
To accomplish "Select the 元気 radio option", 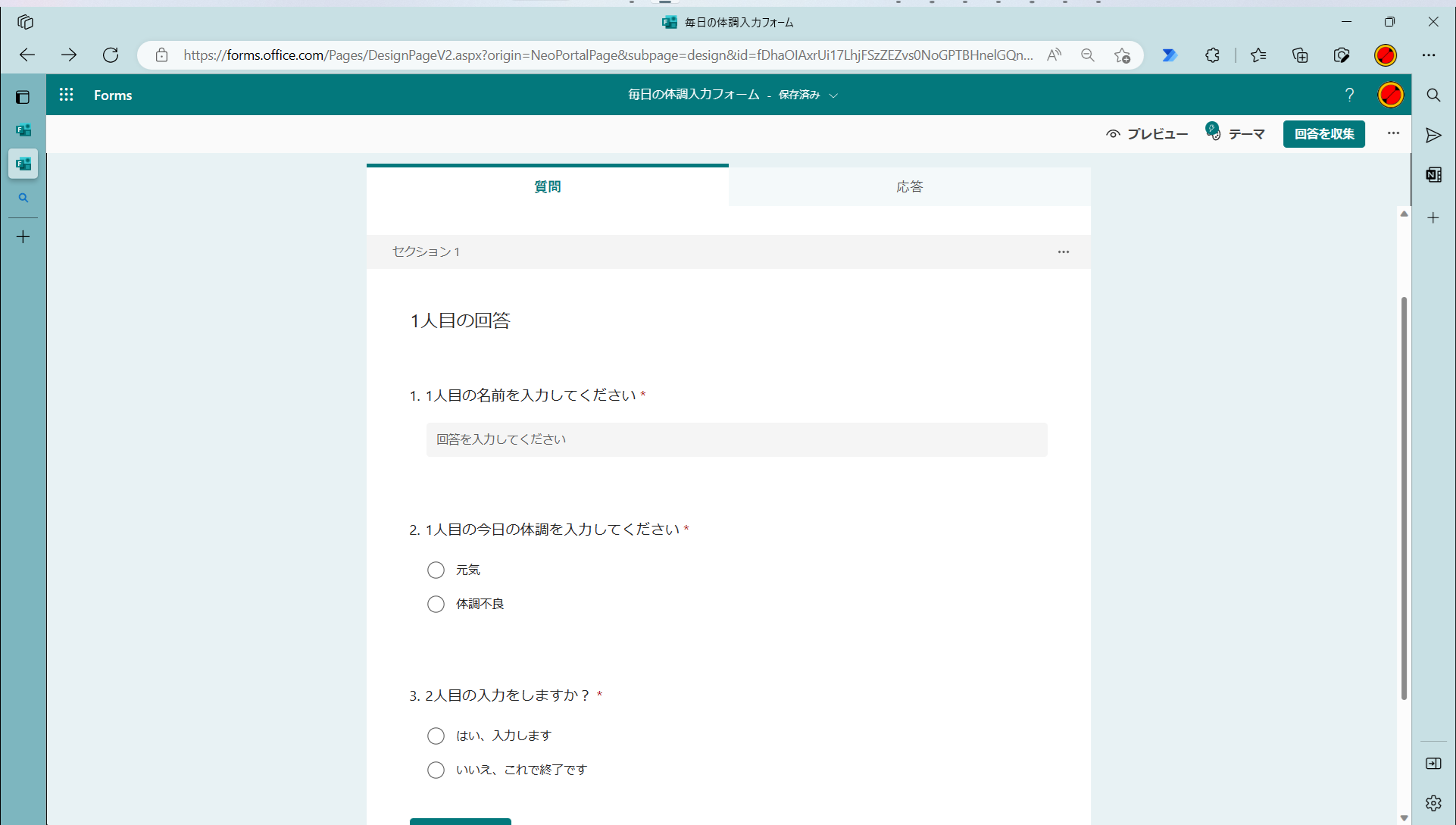I will pyautogui.click(x=436, y=570).
